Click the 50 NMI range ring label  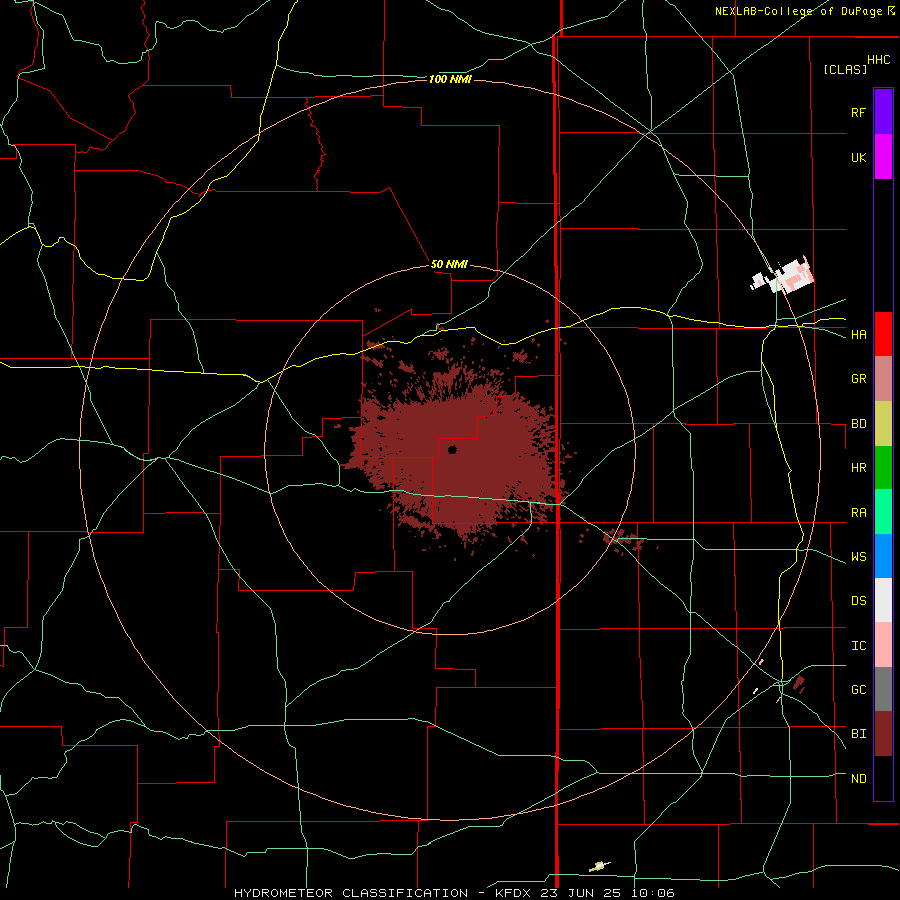pyautogui.click(x=449, y=265)
